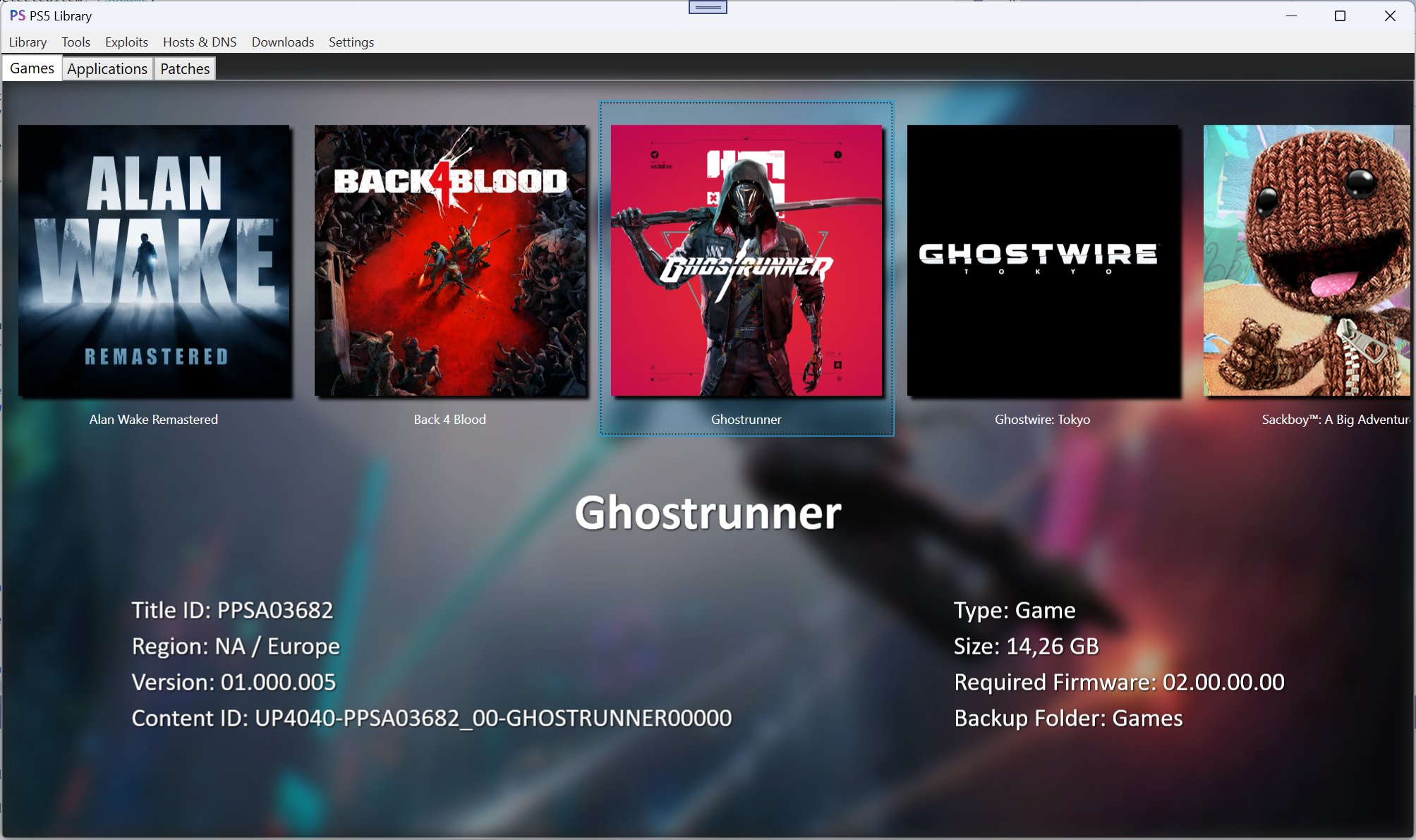Select the Sackboy cover thumbnail
The image size is (1416, 840).
tap(1307, 260)
